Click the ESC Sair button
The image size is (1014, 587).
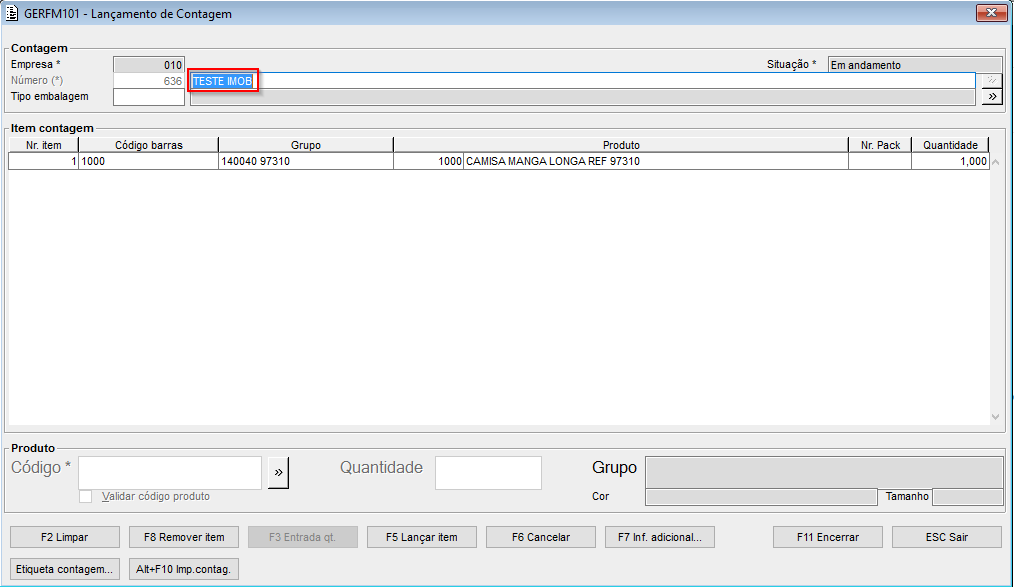coord(947,537)
